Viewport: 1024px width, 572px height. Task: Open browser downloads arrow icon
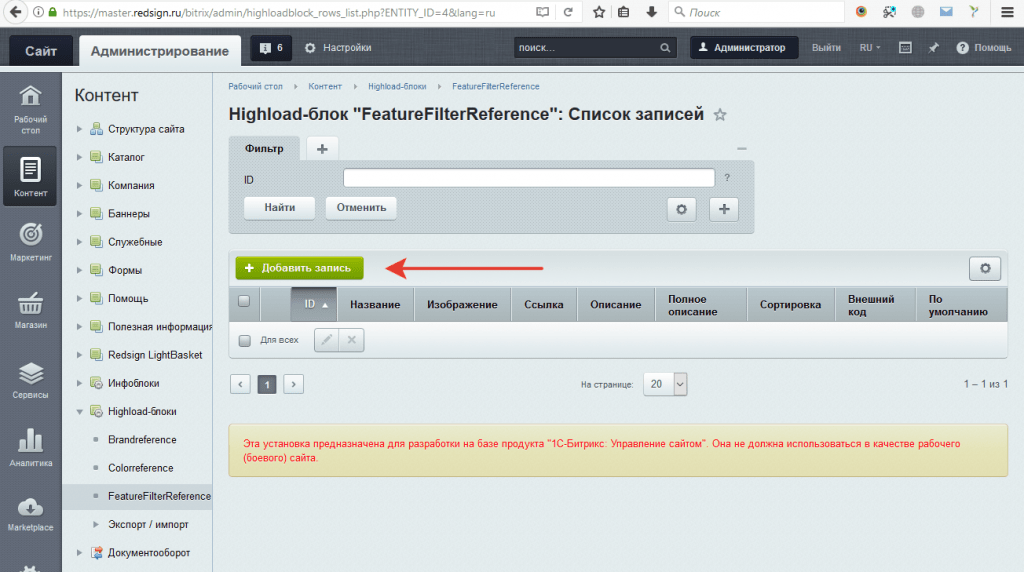click(x=651, y=12)
